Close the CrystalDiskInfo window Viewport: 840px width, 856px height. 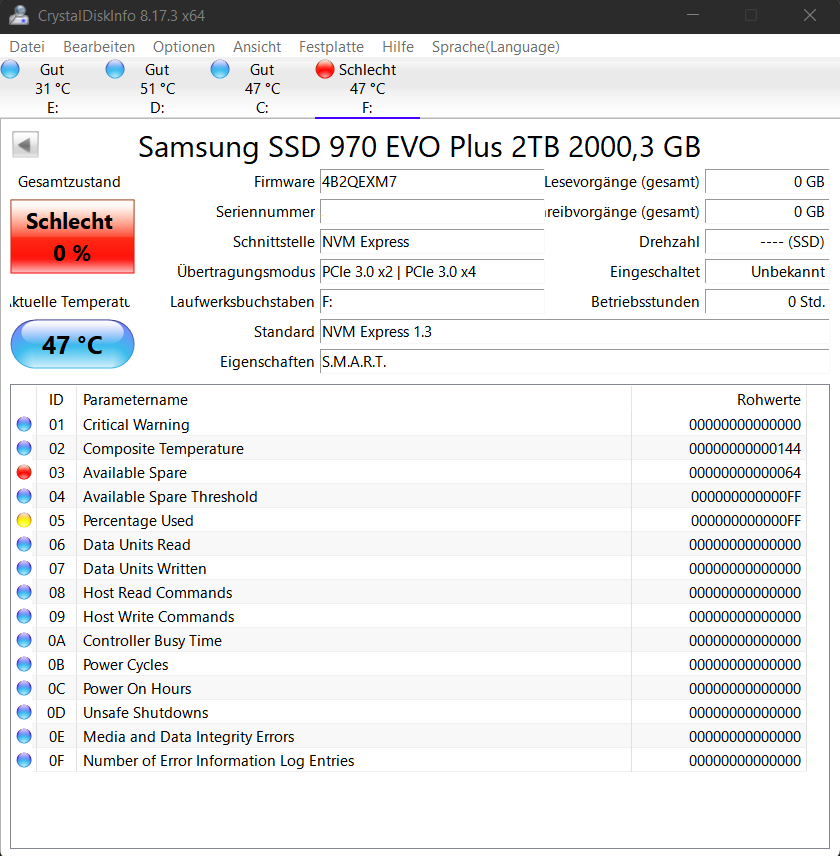pos(810,15)
